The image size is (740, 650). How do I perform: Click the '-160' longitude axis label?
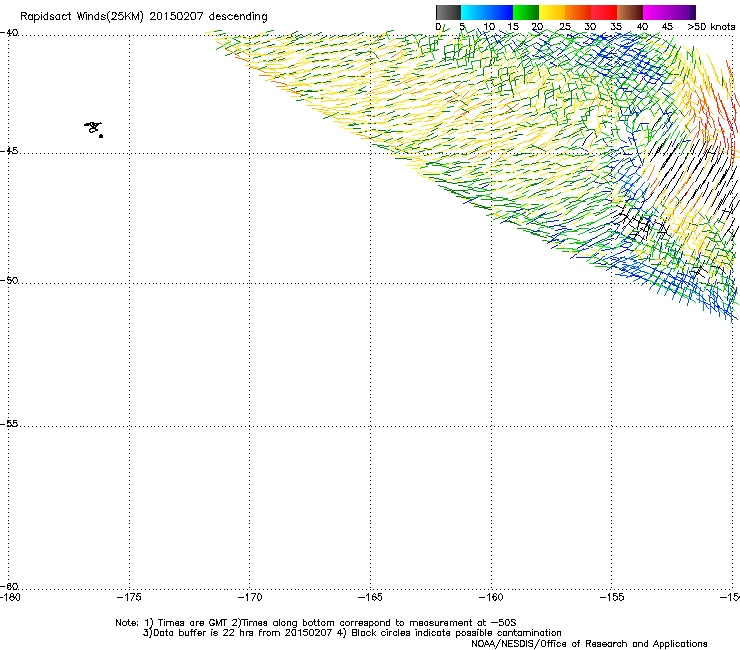coord(491,597)
